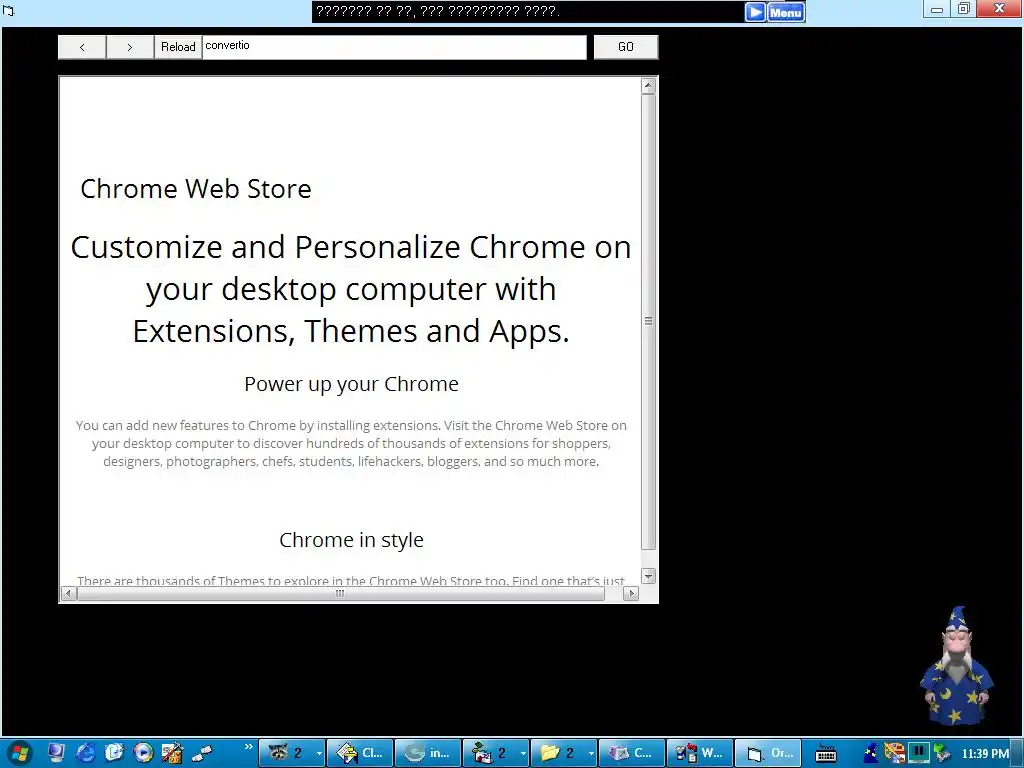This screenshot has height=768, width=1024.
Task: Switch to the 'W...' taskbar window
Action: coord(699,753)
